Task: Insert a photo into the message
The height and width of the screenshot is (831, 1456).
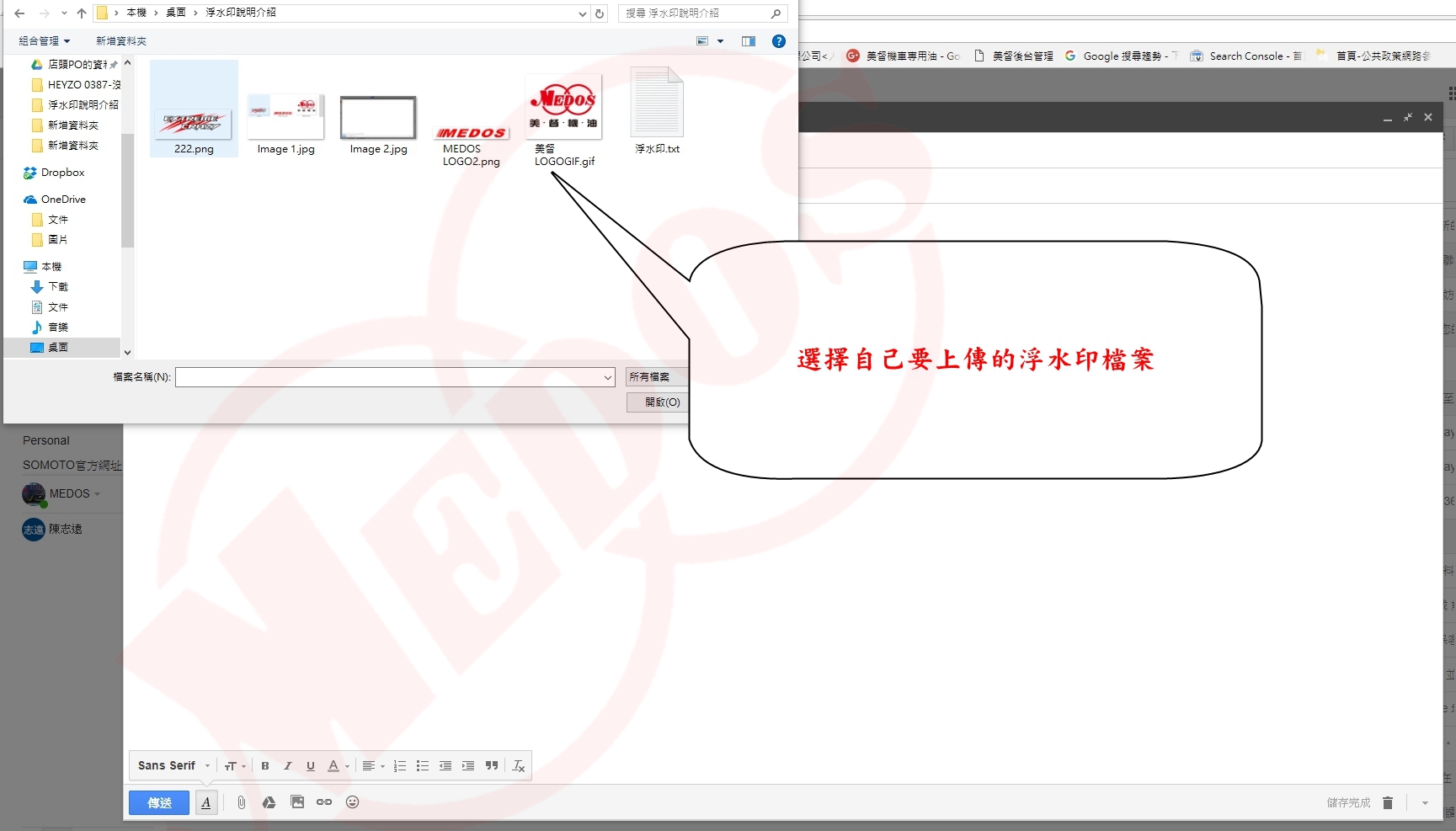Action: [x=296, y=802]
